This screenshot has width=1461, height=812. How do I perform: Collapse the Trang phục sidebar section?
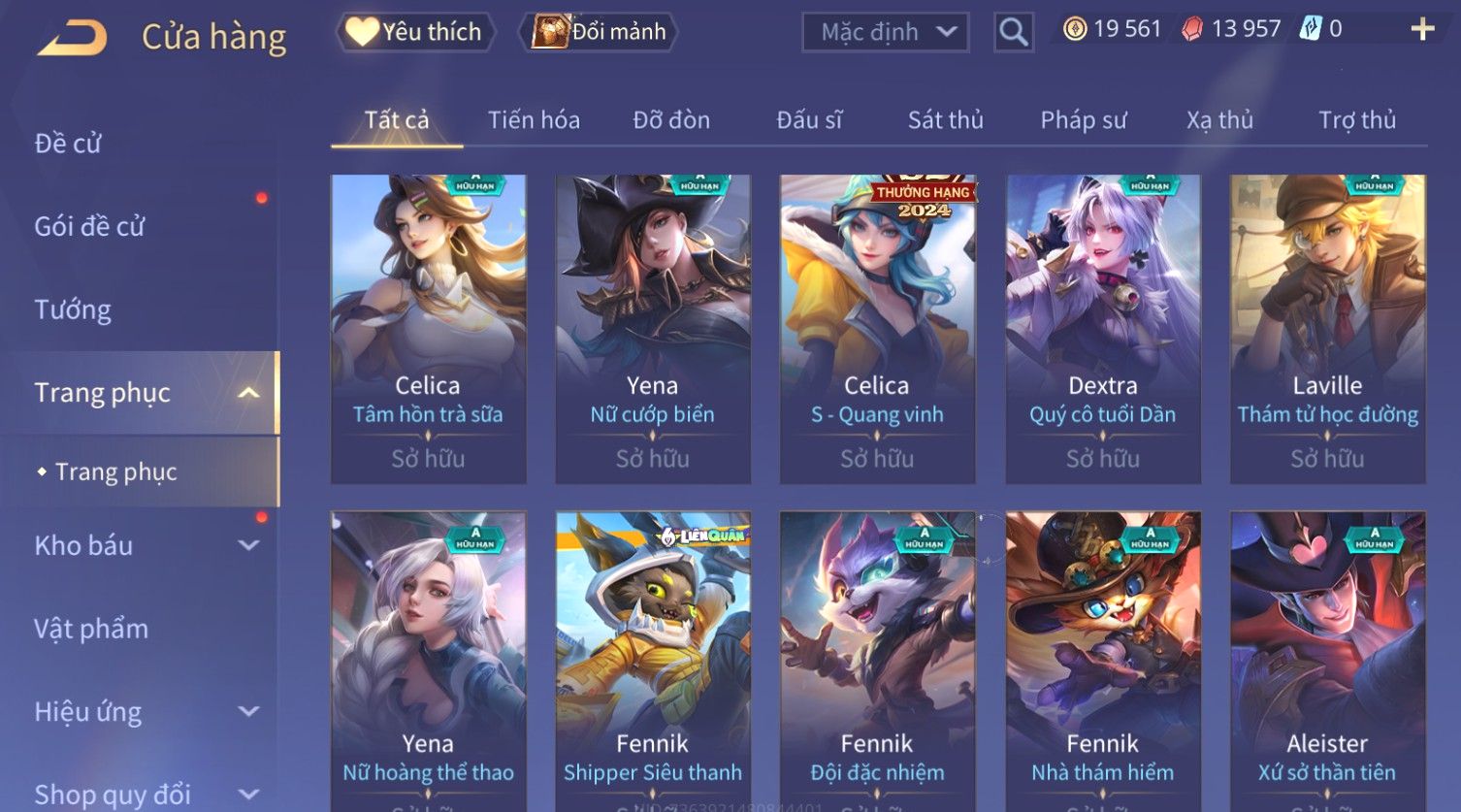tap(248, 393)
